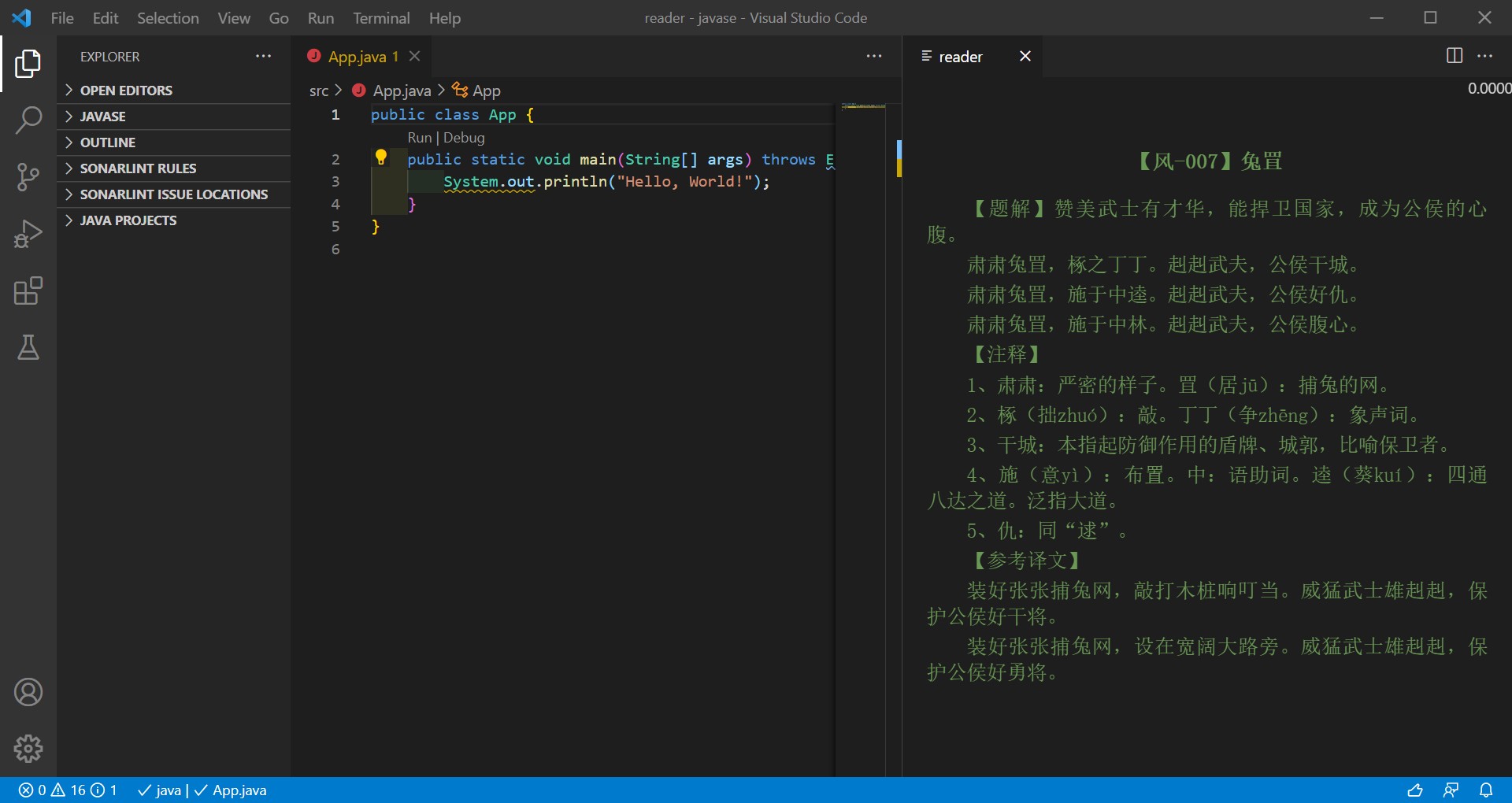
Task: Open the Manage gear icon
Action: 28,749
